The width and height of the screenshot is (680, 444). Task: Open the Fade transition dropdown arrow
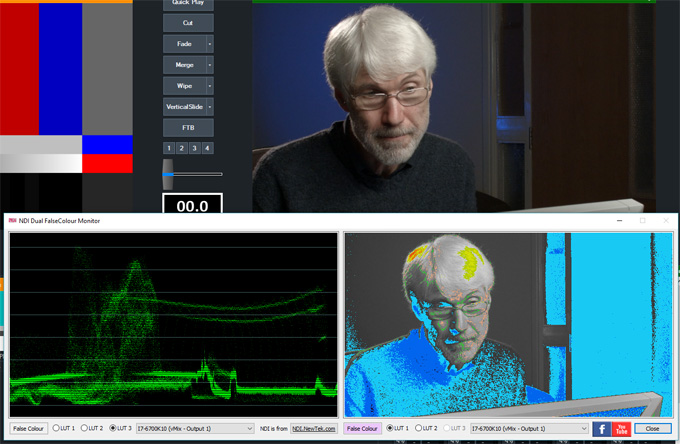(x=210, y=44)
